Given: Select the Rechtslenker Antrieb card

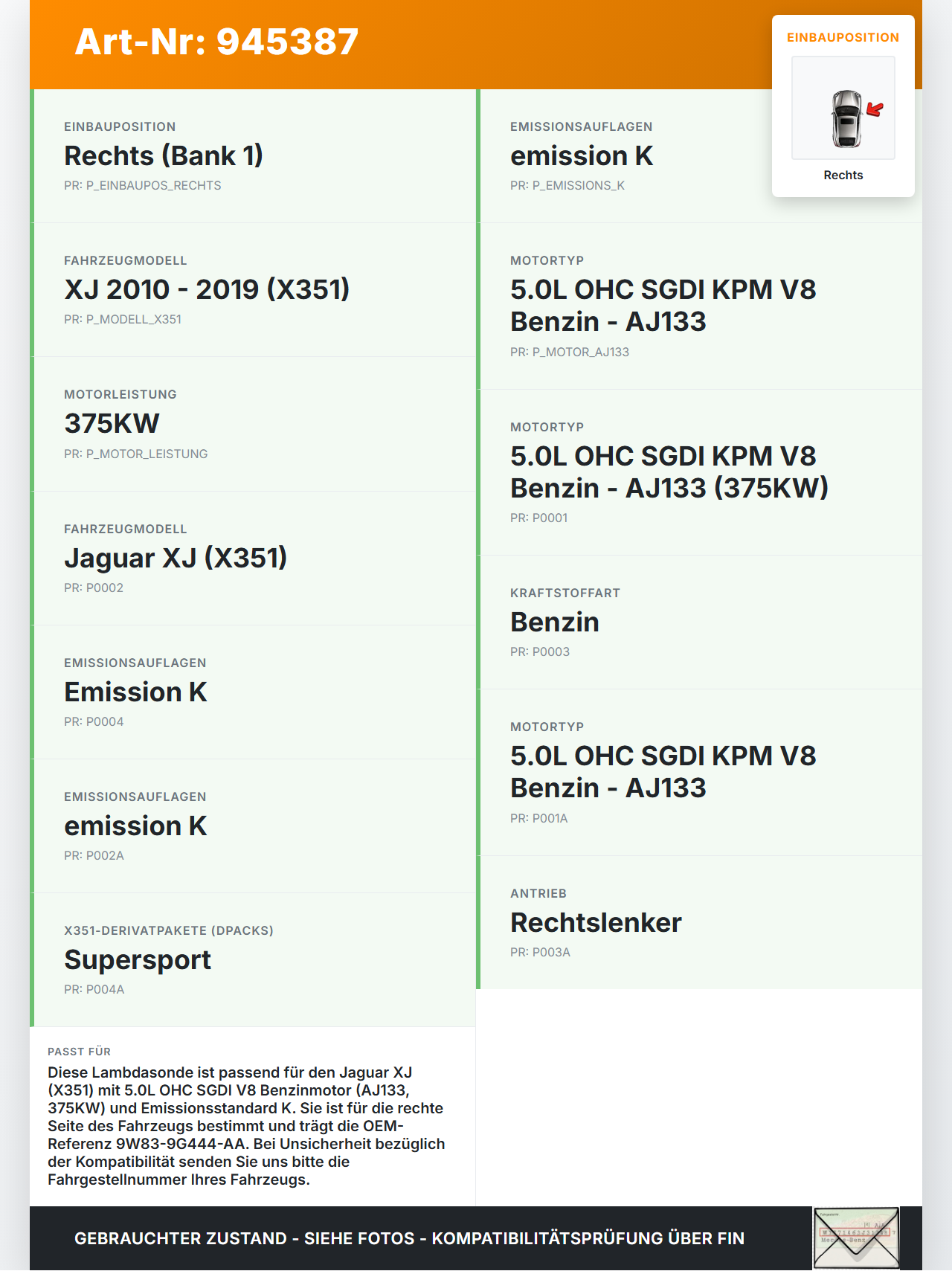Looking at the screenshot, I should [699, 922].
